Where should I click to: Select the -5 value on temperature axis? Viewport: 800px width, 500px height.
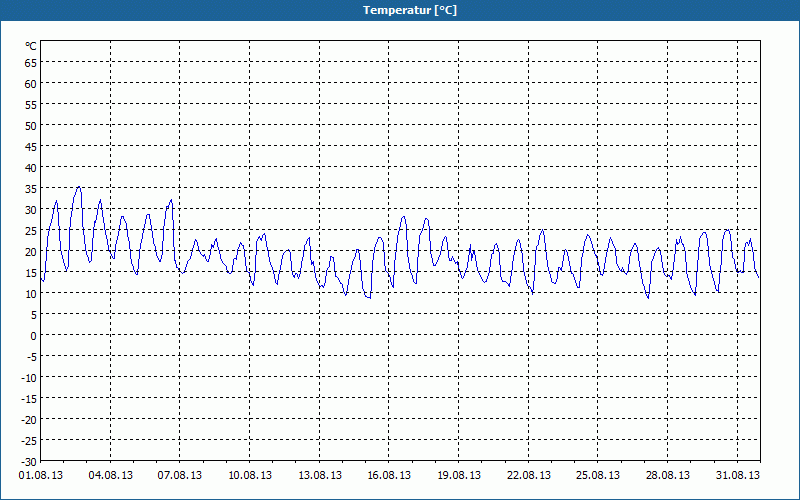pos(32,357)
